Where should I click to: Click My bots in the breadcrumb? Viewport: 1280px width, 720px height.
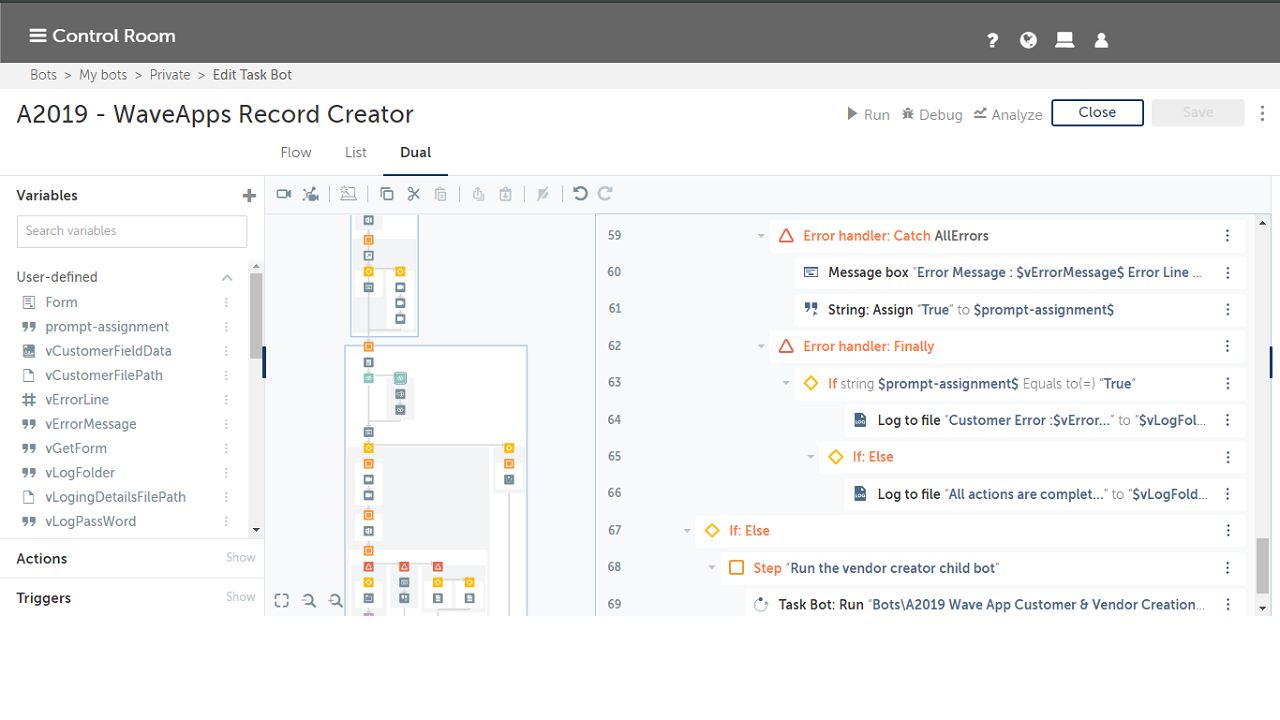coord(103,75)
